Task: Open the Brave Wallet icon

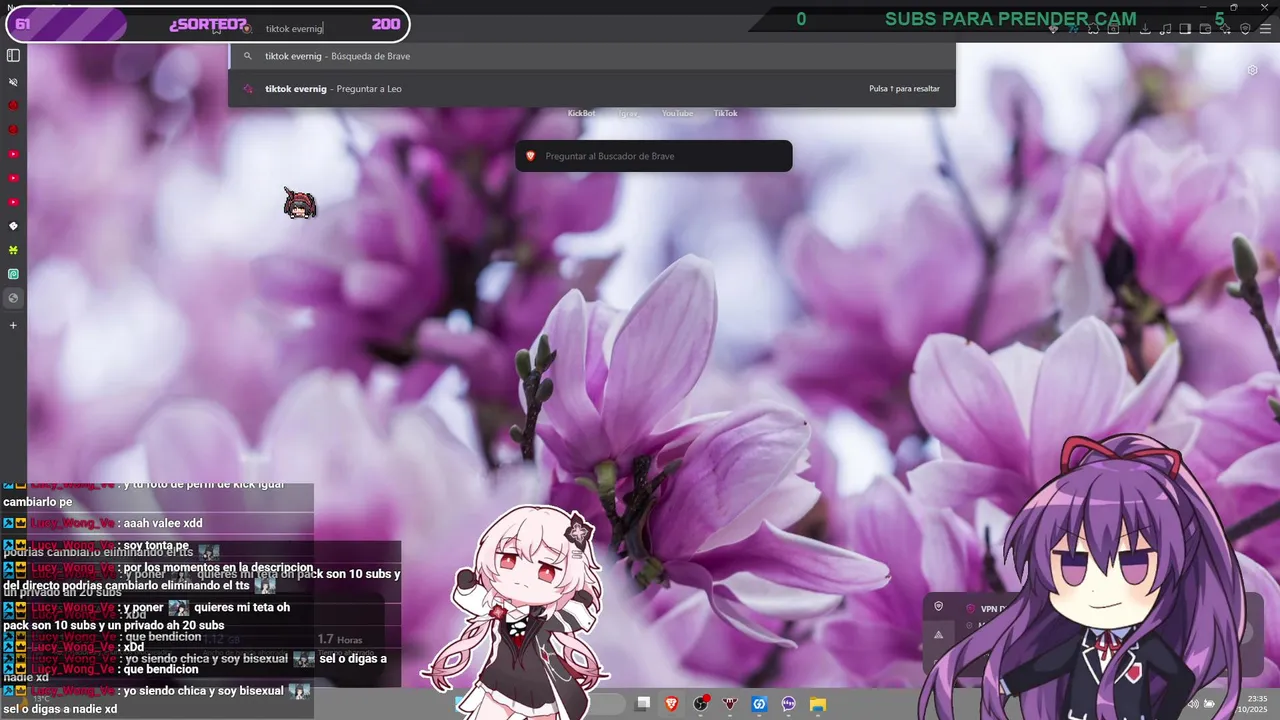Action: click(1205, 29)
